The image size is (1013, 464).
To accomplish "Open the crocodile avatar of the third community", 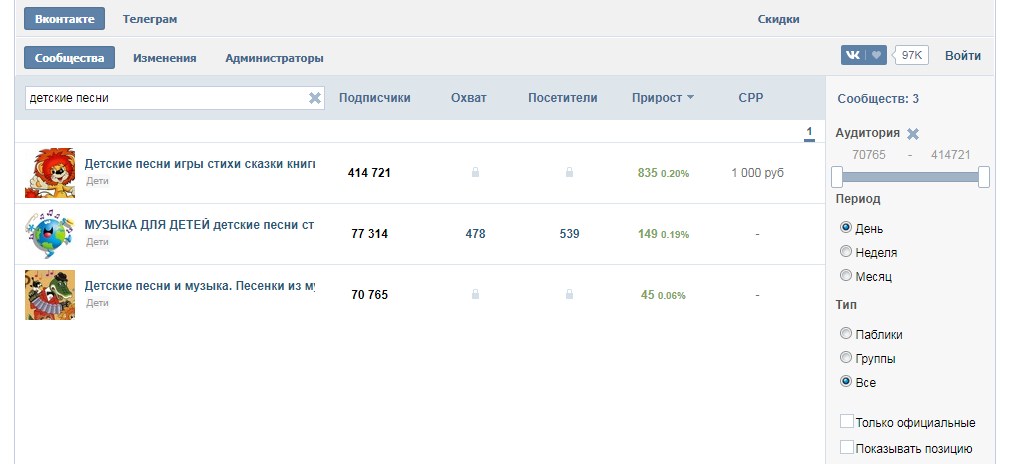I will [x=50, y=295].
